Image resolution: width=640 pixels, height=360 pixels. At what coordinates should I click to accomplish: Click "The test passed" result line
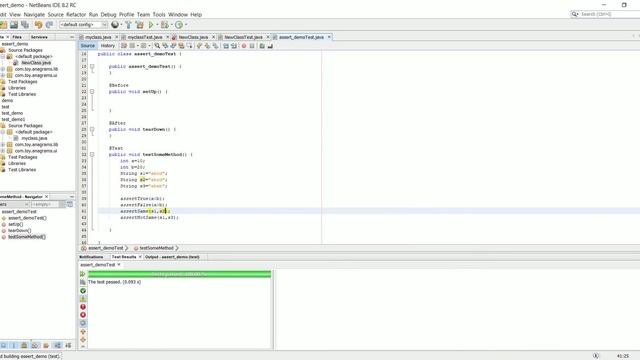coord(114,282)
